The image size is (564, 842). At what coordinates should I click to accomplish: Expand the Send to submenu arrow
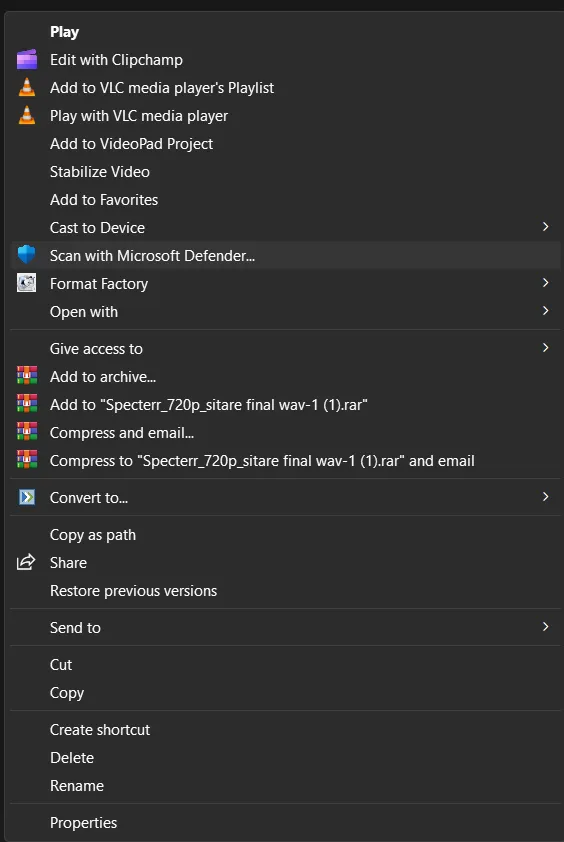[545, 627]
